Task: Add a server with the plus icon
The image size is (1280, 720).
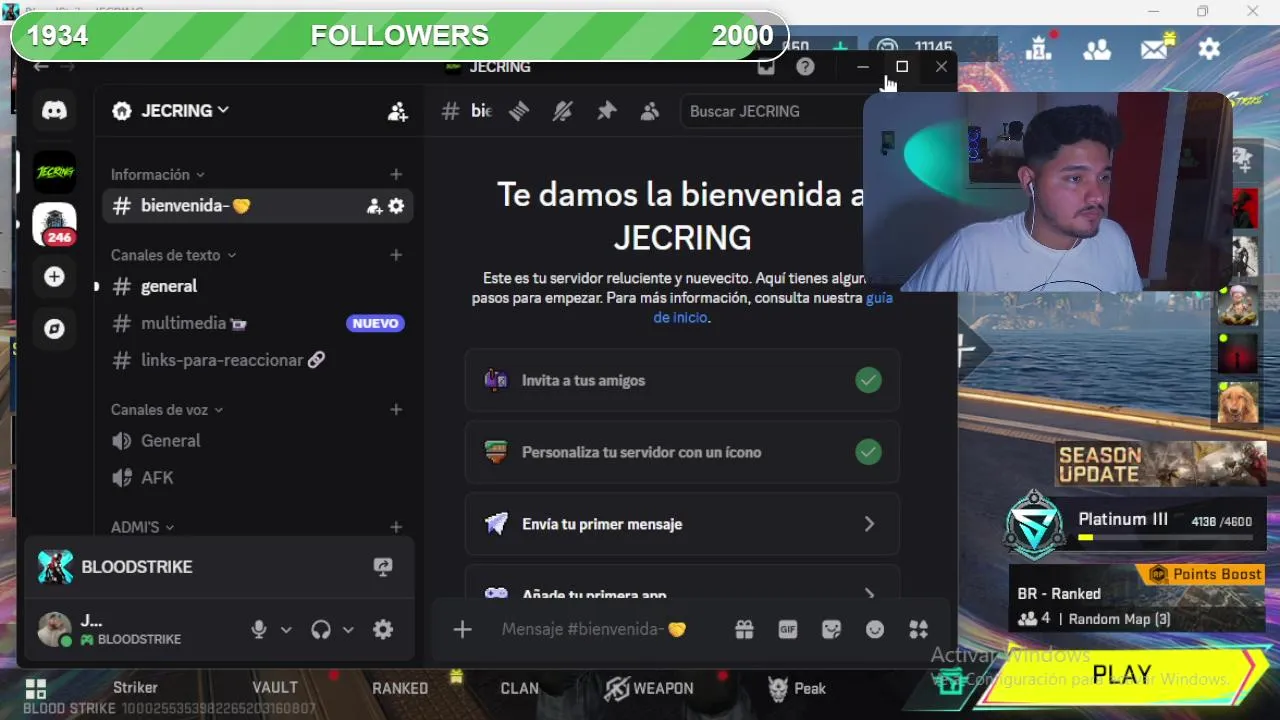Action: coord(54,277)
